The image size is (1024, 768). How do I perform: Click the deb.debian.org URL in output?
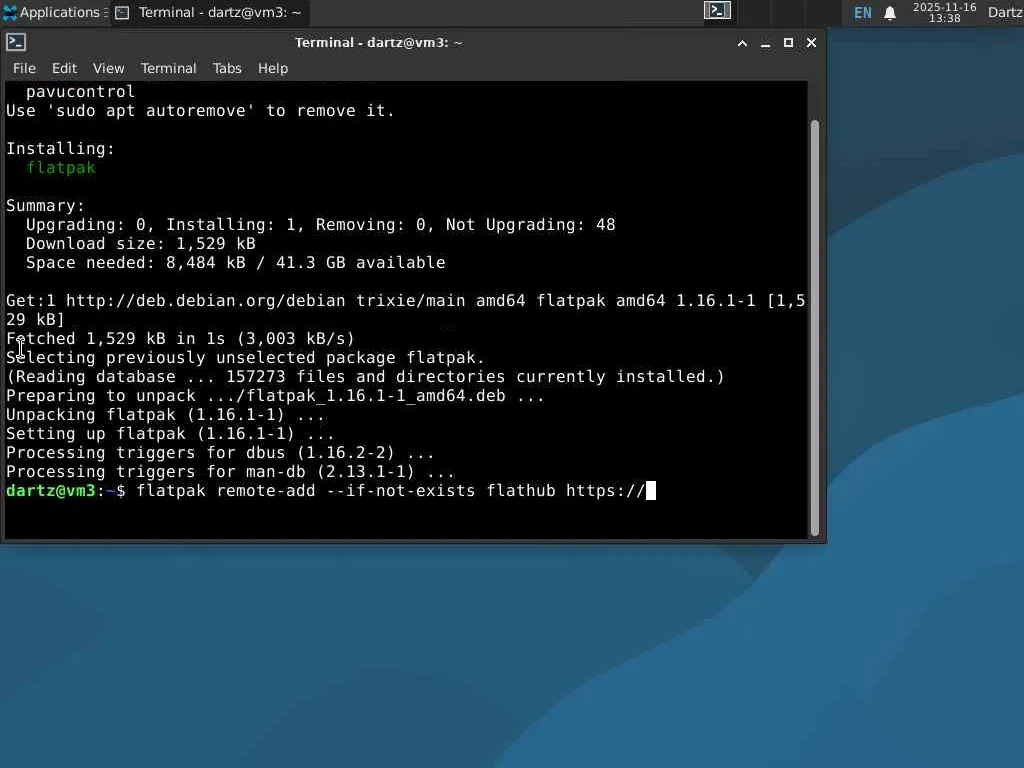point(206,300)
